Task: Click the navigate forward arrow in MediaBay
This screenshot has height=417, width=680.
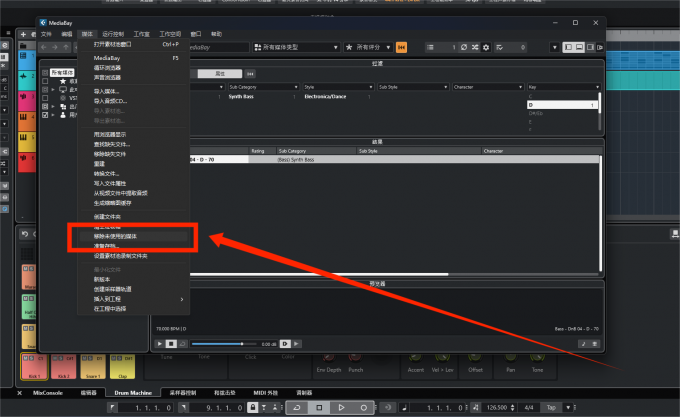Action: [55, 47]
